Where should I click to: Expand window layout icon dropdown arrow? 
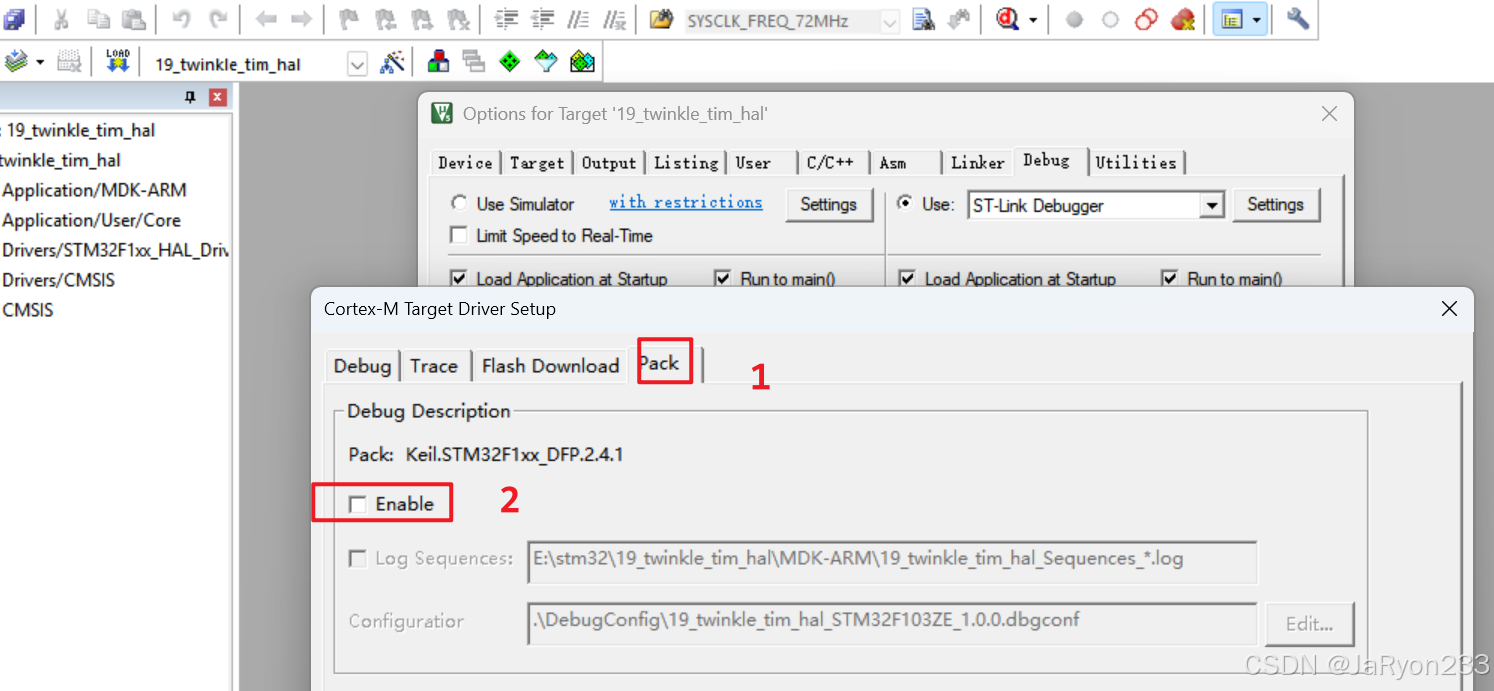click(1257, 20)
